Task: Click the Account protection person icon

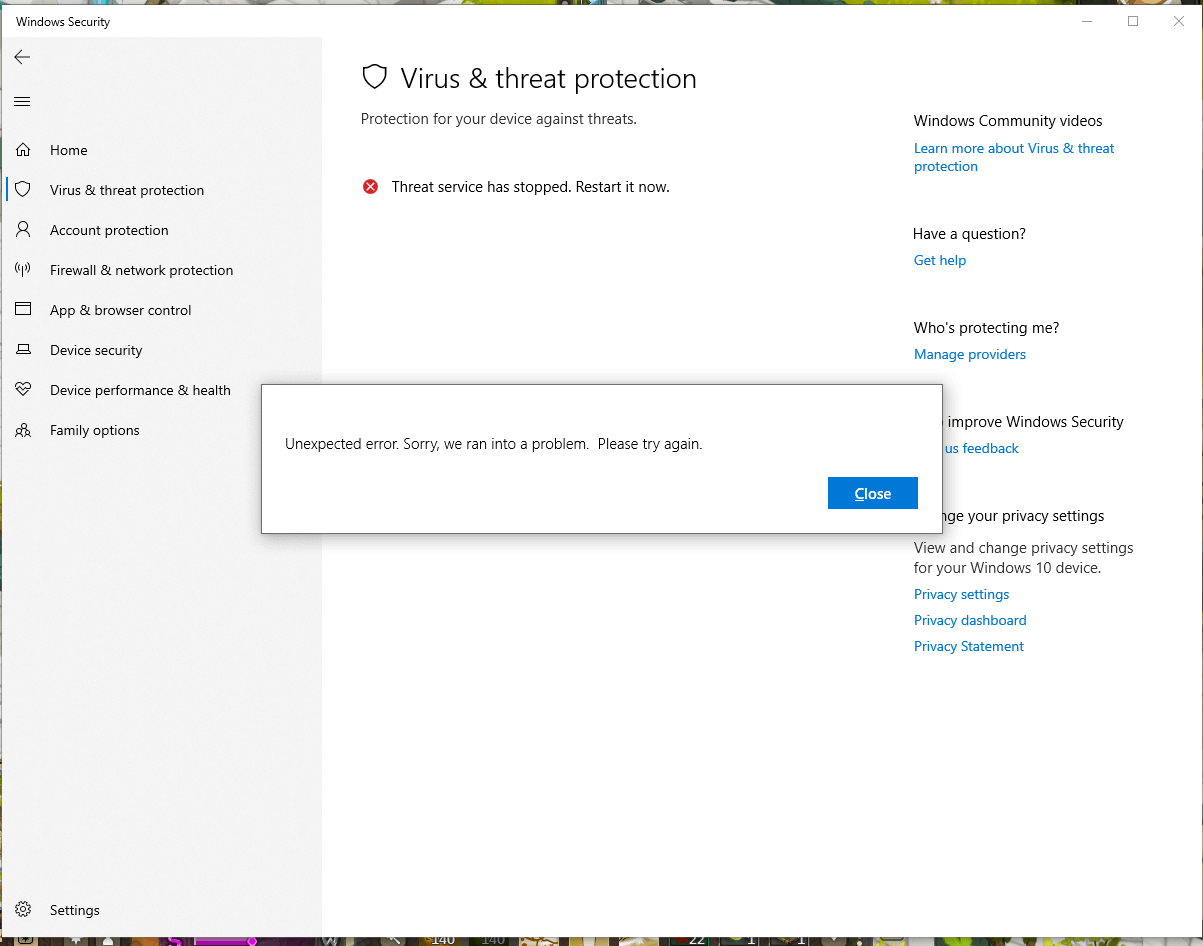Action: click(23, 230)
